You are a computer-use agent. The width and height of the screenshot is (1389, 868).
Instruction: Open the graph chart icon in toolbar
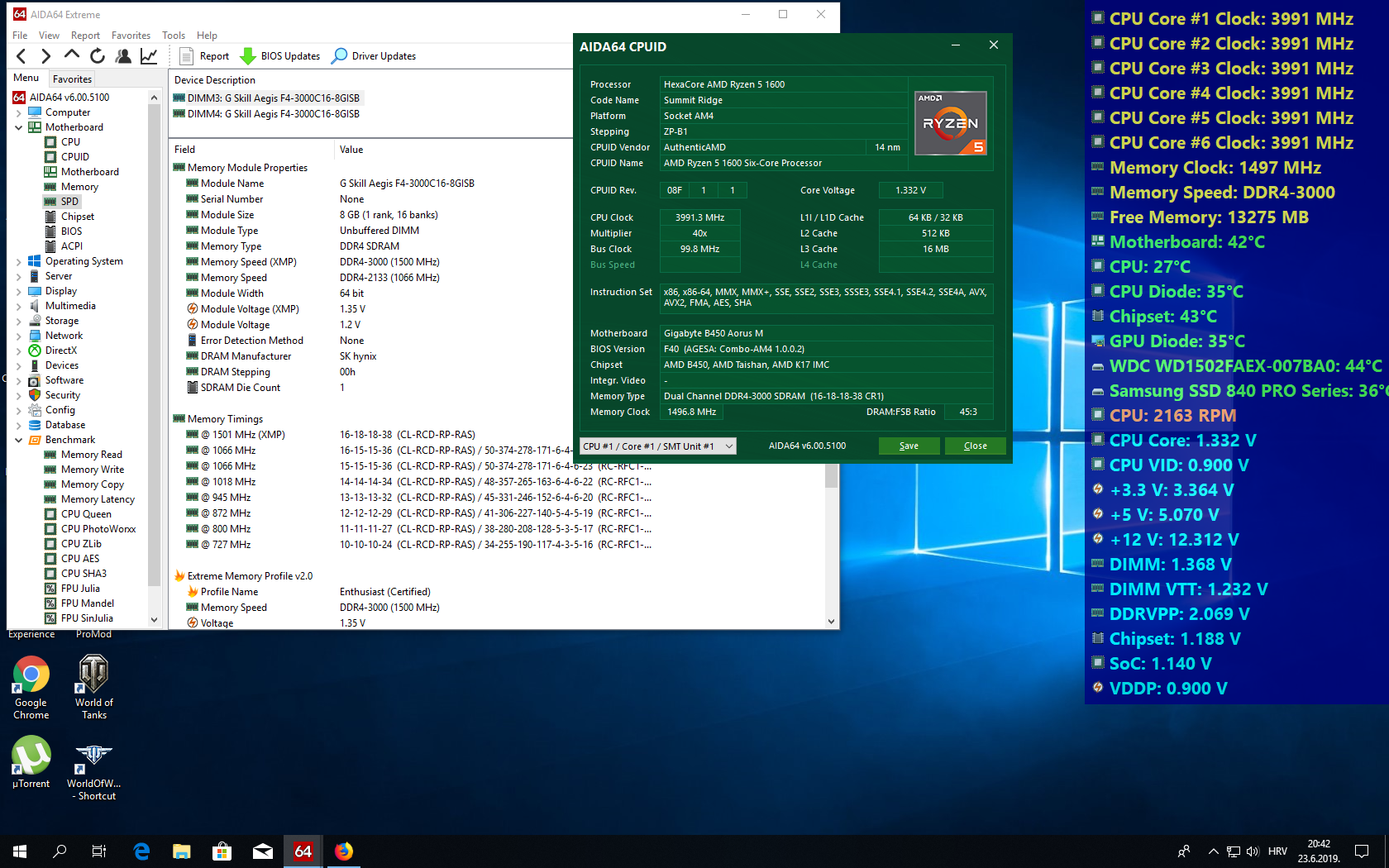point(149,56)
